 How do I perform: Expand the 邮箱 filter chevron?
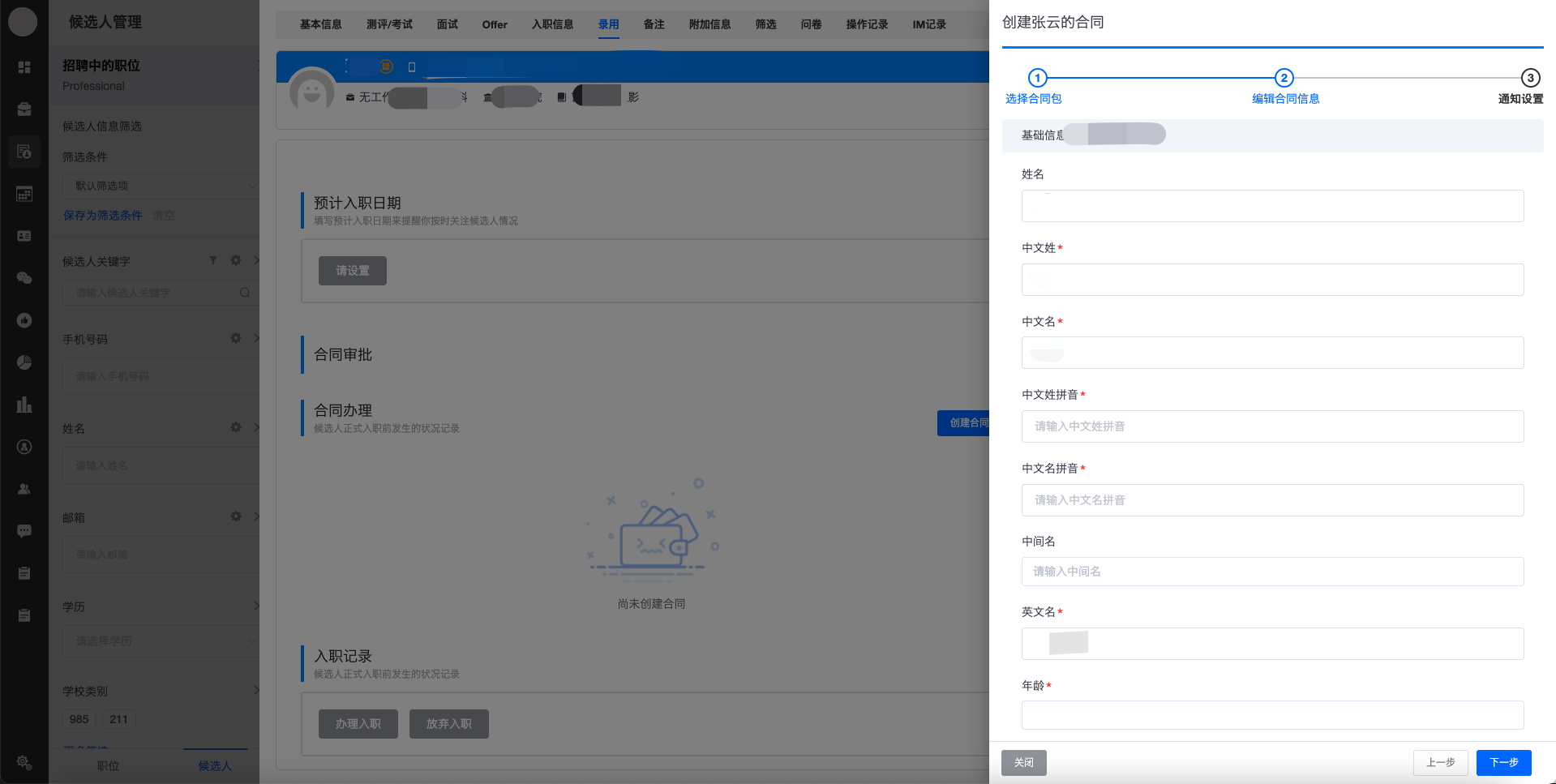[256, 516]
